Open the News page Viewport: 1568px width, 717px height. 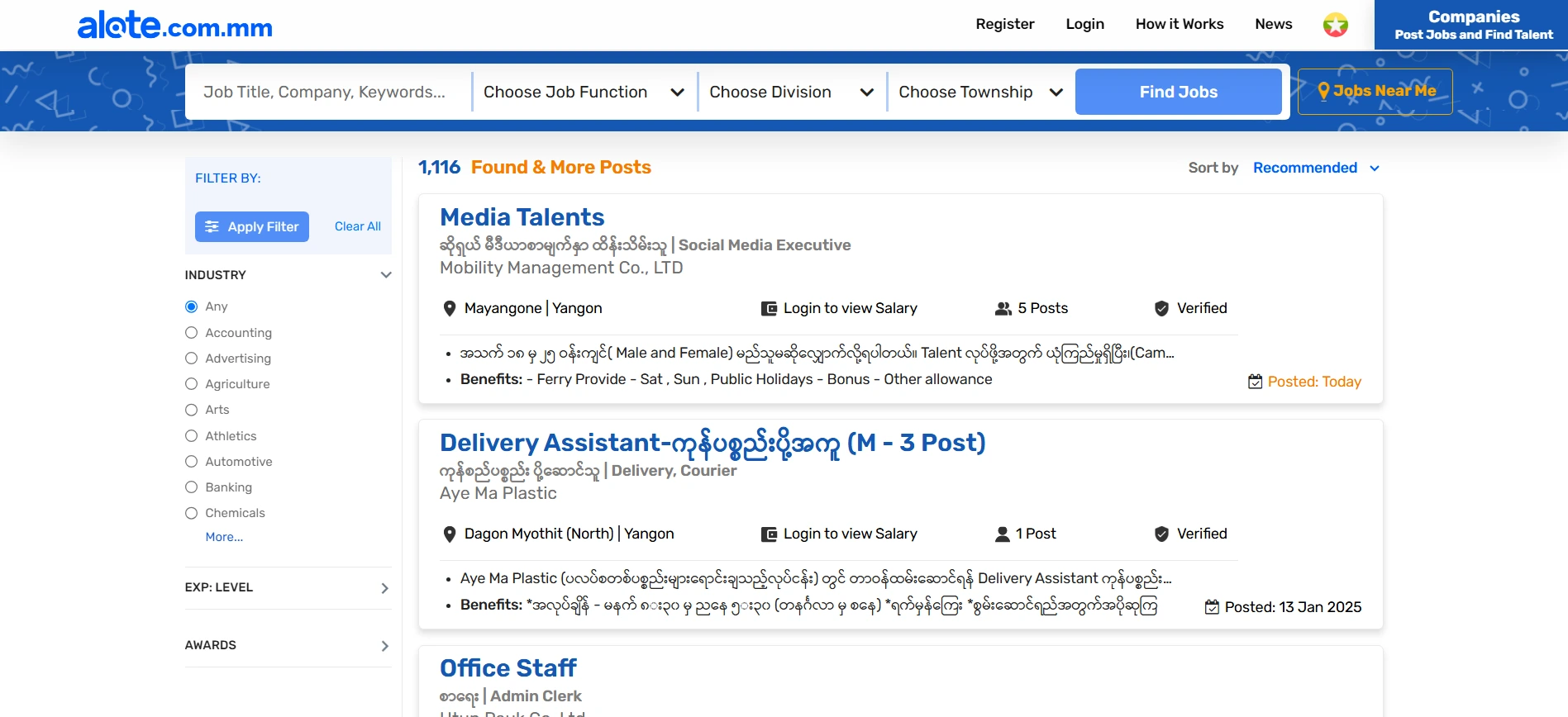(1273, 24)
